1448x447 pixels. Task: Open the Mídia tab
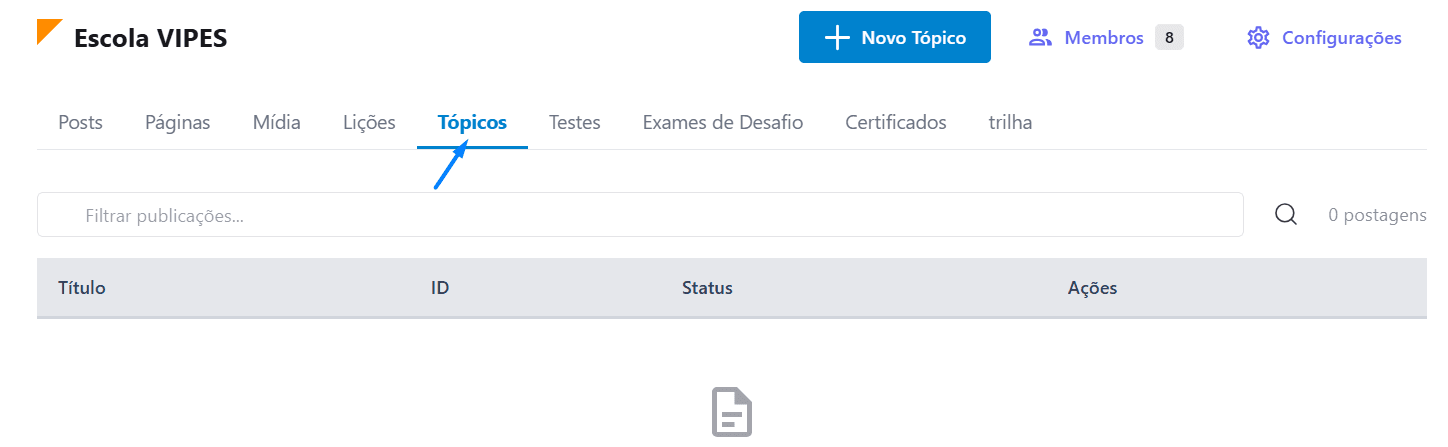277,123
